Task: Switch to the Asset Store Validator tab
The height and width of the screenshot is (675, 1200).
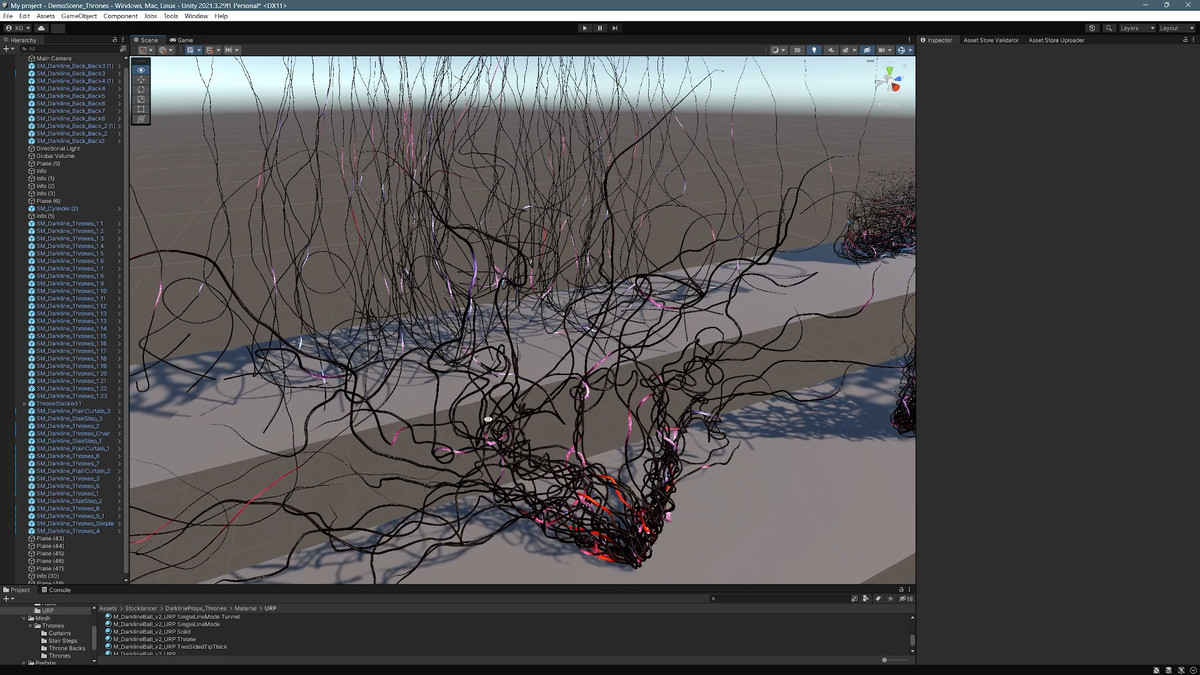Action: coord(990,40)
